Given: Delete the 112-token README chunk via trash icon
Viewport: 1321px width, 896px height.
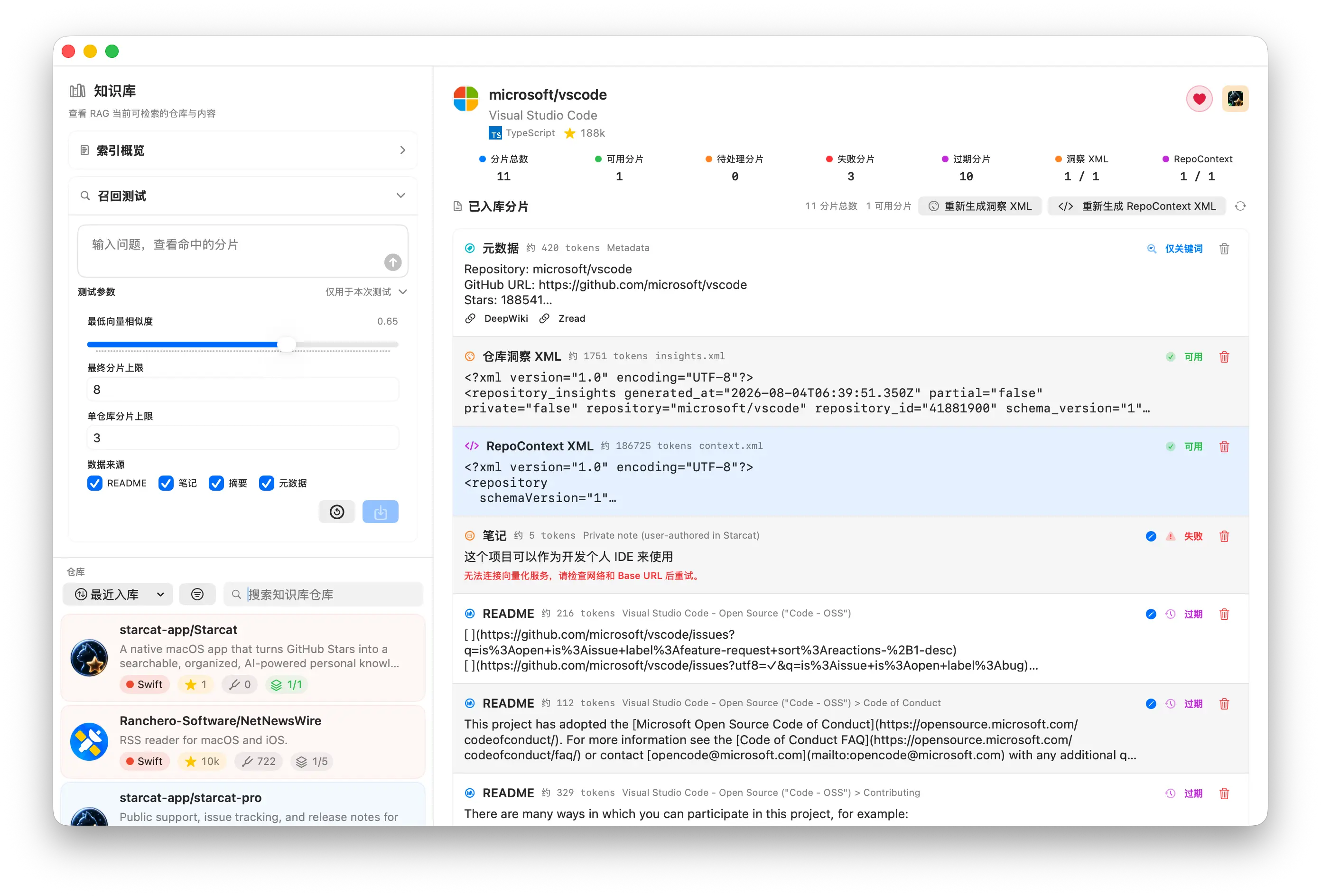Looking at the screenshot, I should (1224, 704).
